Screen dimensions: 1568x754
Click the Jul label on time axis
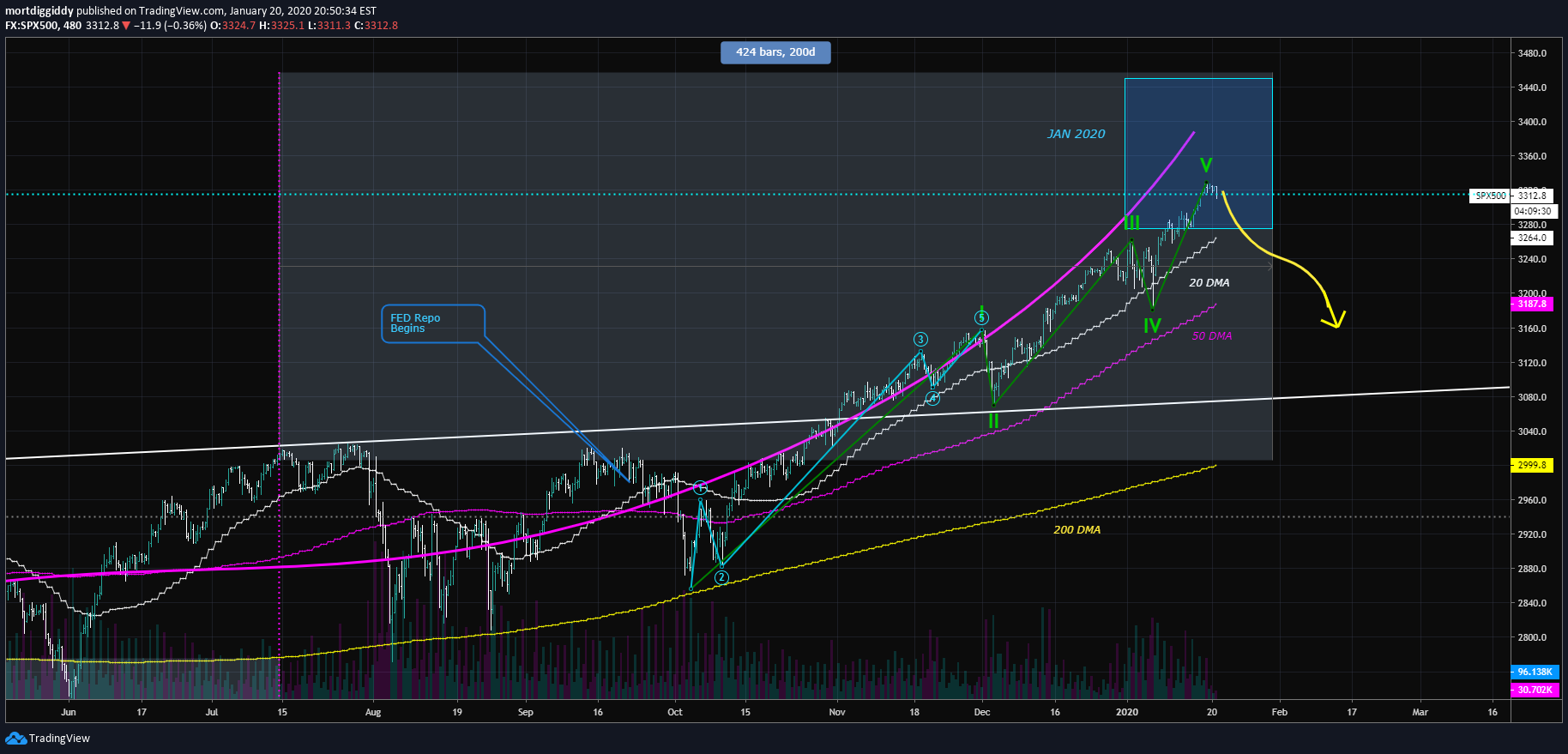[212, 712]
